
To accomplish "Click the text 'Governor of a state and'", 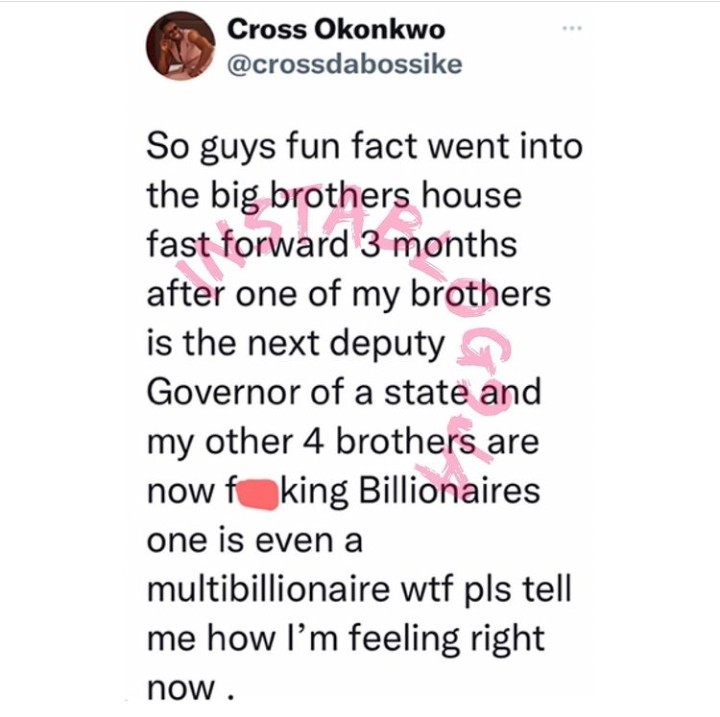I will (x=344, y=393).
